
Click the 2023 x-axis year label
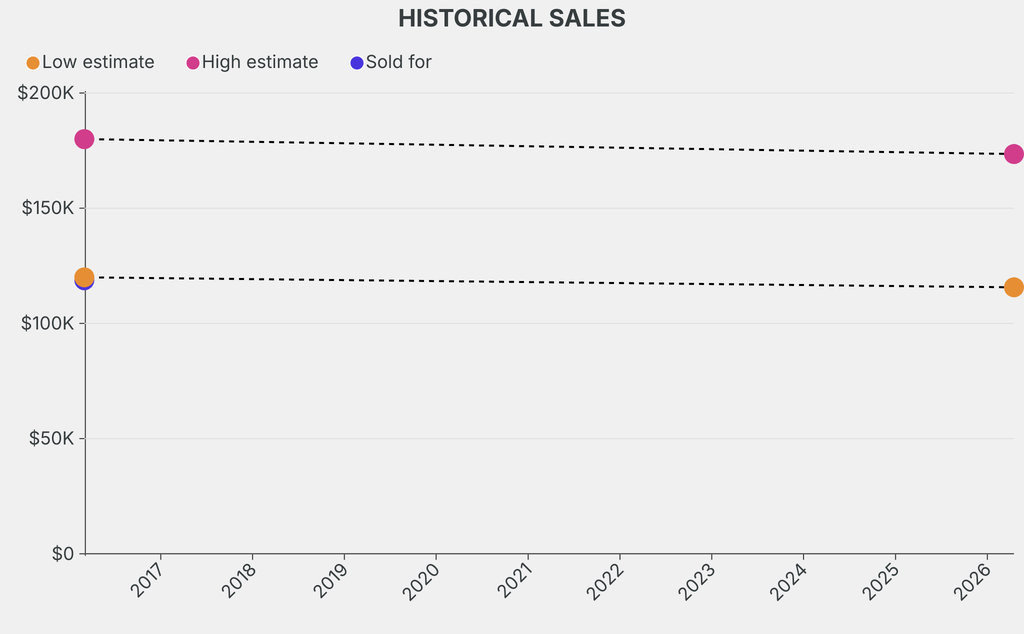point(698,580)
